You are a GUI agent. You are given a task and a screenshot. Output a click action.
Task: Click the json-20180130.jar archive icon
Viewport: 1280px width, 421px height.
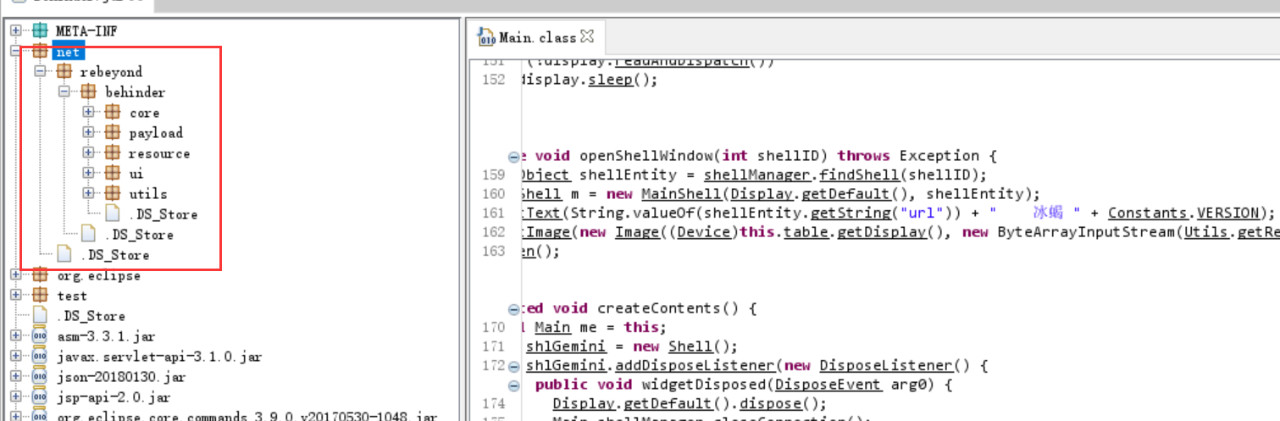point(39,377)
